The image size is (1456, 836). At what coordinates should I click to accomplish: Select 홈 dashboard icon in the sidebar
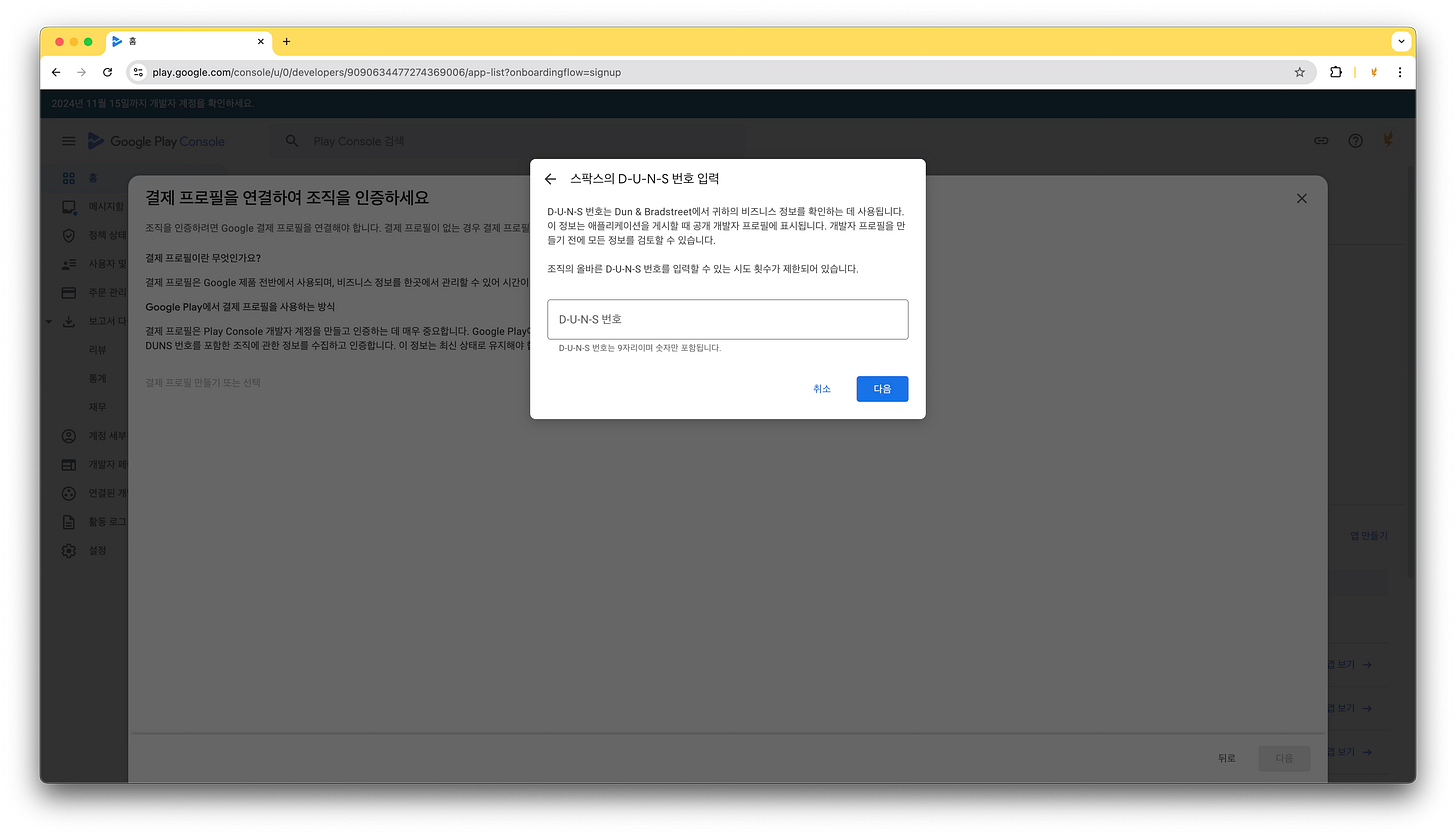point(68,178)
